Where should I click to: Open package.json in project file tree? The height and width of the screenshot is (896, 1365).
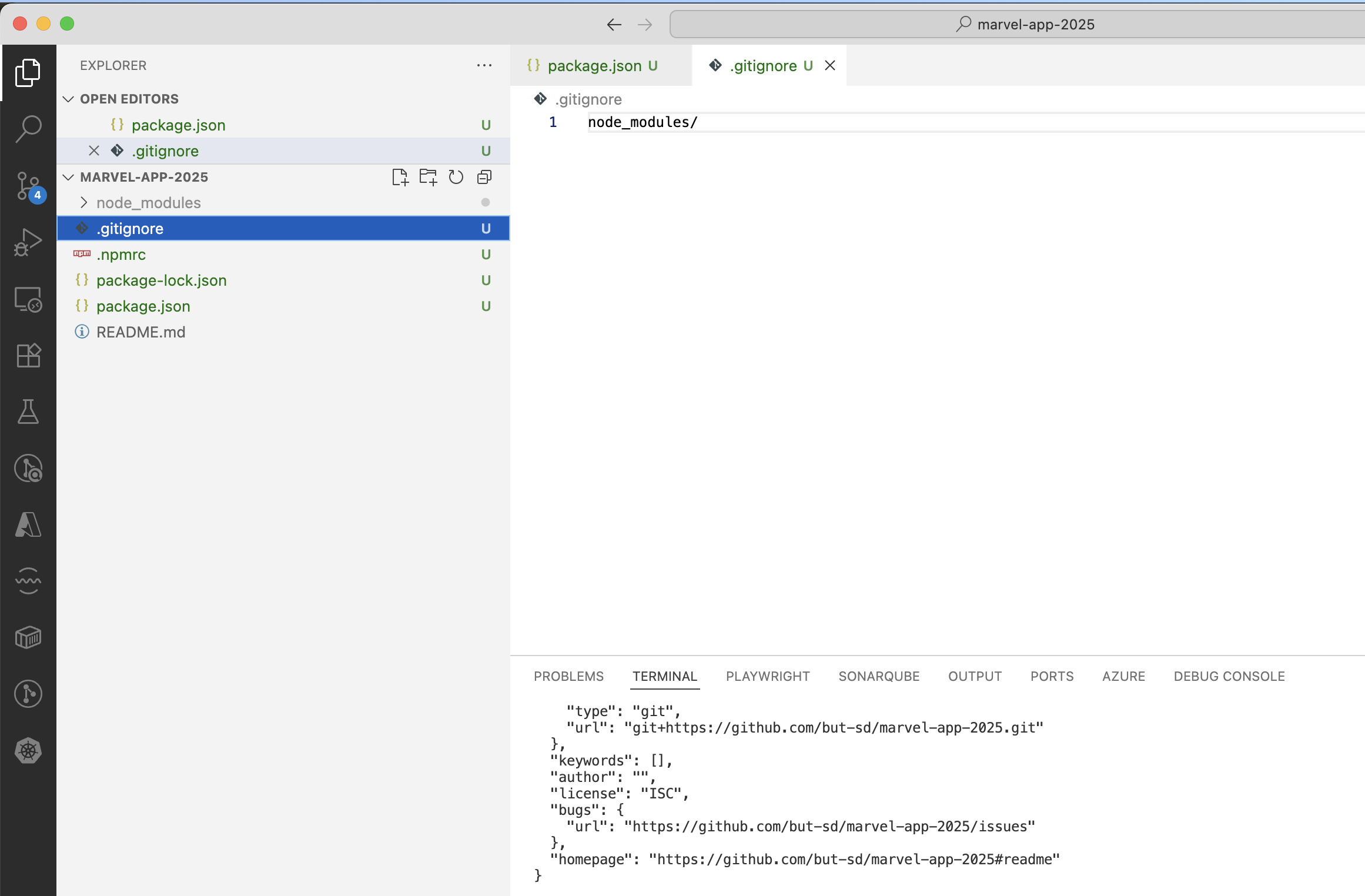[283, 306]
